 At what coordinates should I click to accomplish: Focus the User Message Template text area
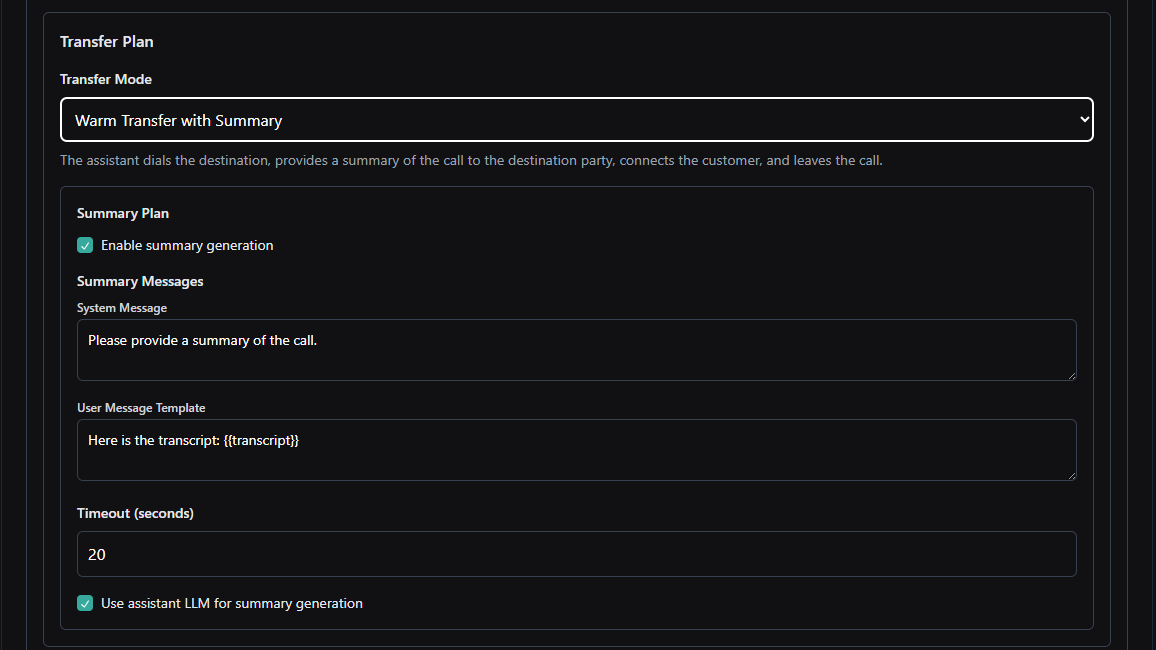[x=576, y=450]
